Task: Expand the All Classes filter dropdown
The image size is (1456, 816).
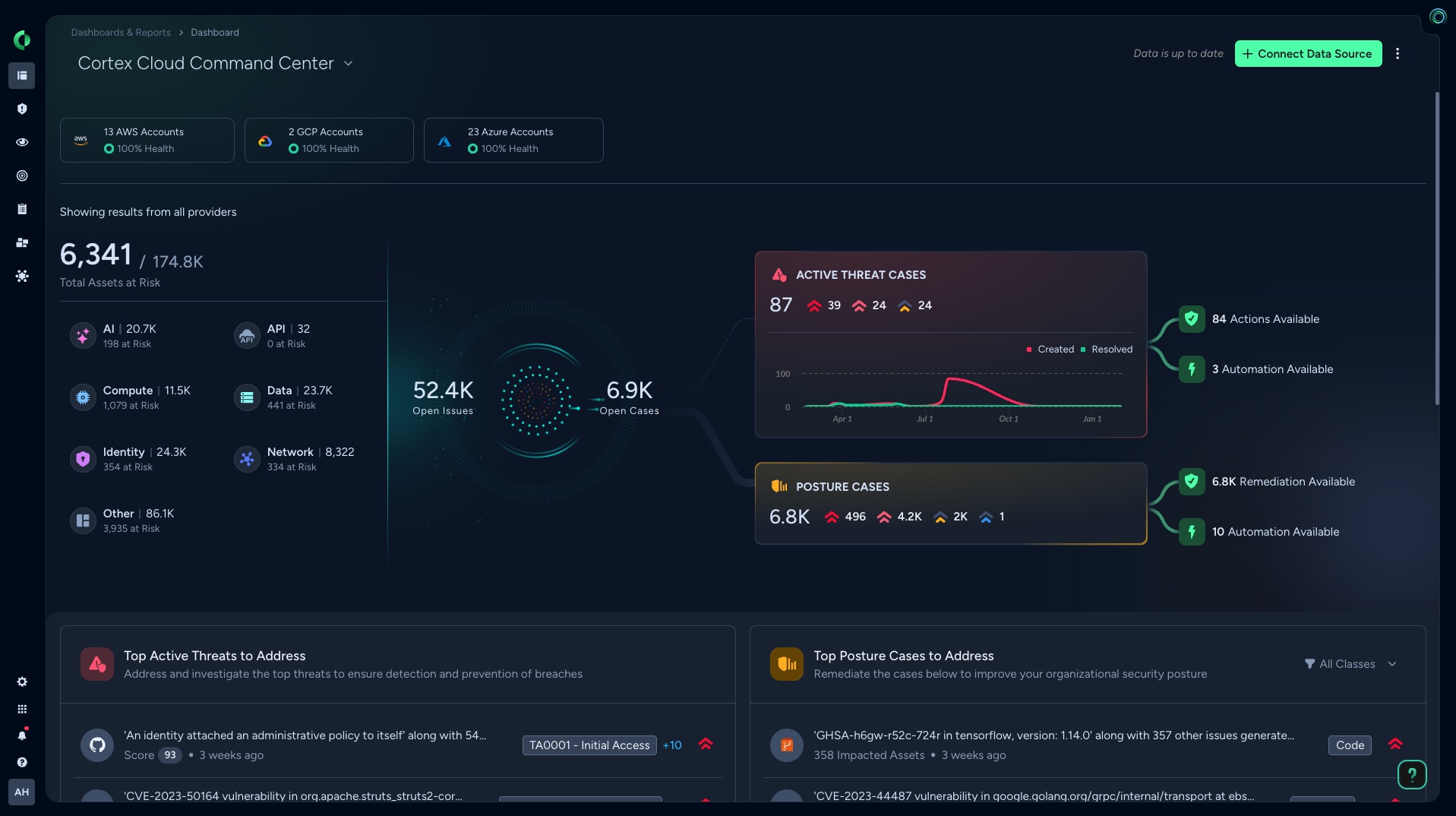Action: [1351, 663]
